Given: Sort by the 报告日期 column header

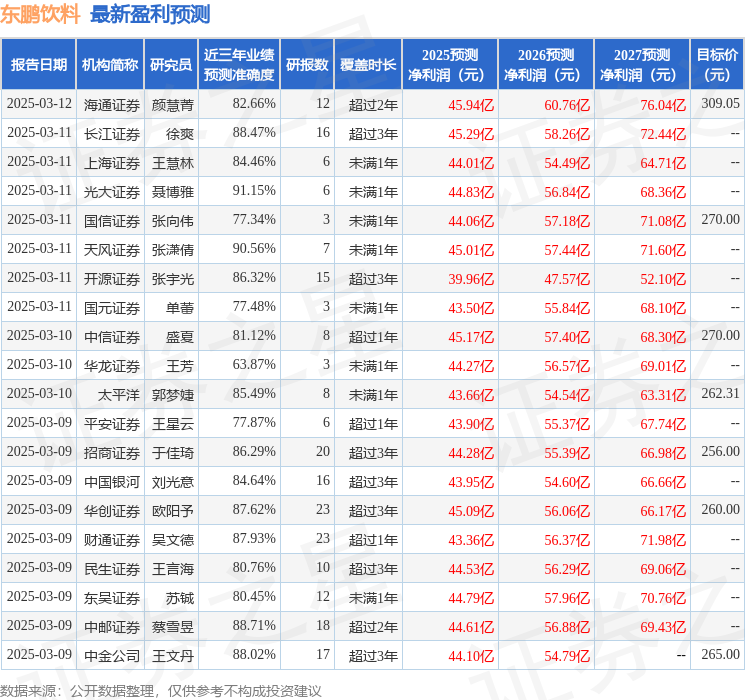Looking at the screenshot, I should pyautogui.click(x=39, y=64).
